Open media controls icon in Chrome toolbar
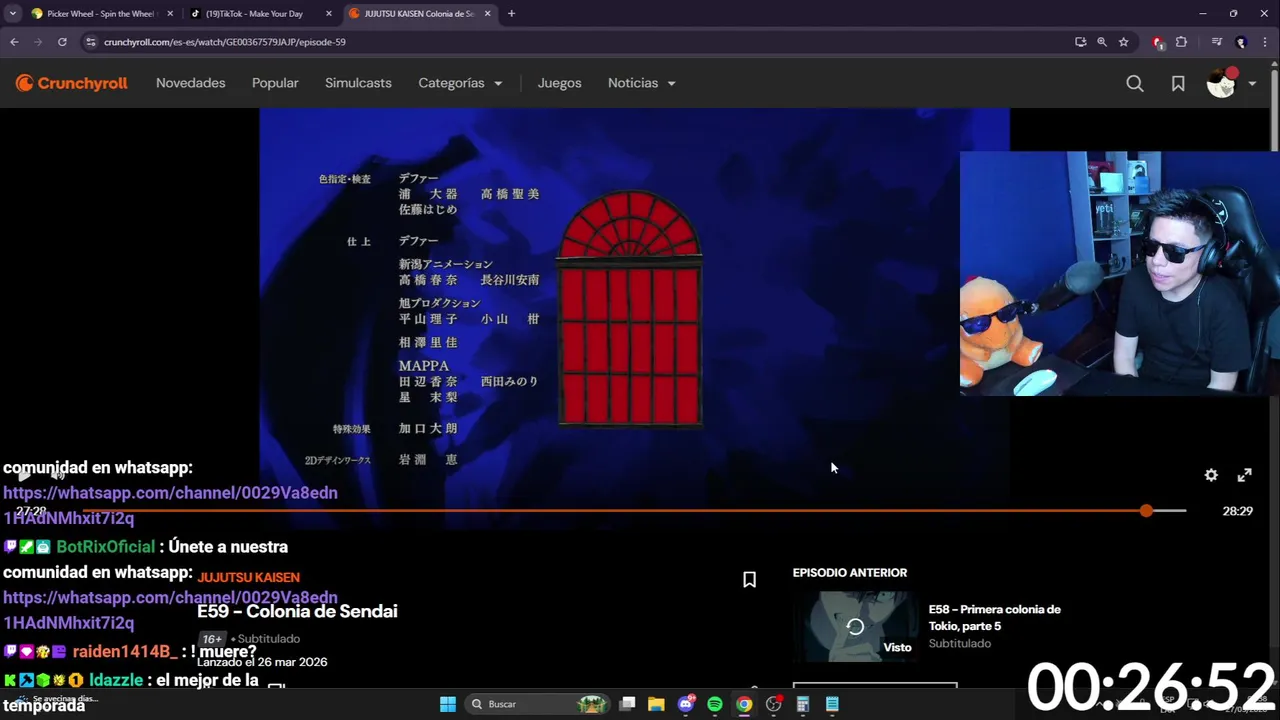Image resolution: width=1280 pixels, height=720 pixels. [x=1216, y=42]
